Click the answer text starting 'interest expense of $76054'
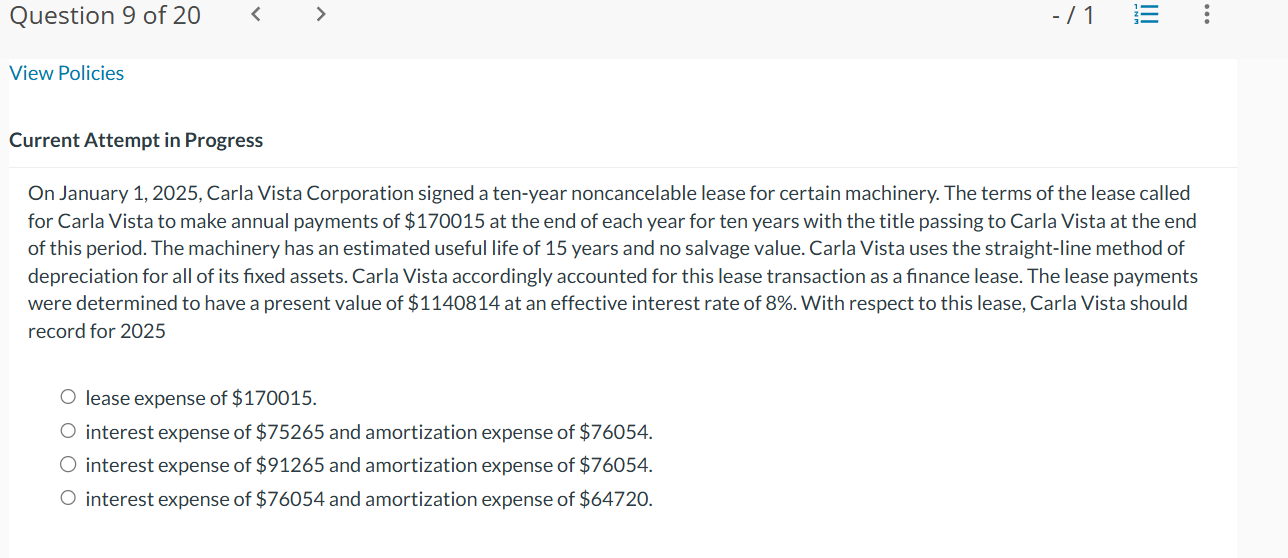Screen dimensions: 1288x558 tap(368, 499)
